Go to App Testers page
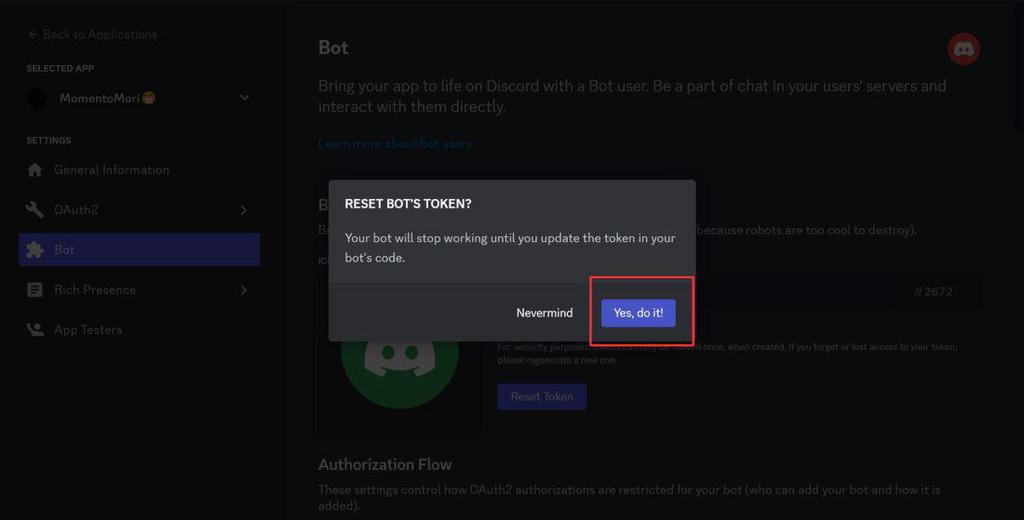Screen dimensions: 1024x520 point(88,330)
